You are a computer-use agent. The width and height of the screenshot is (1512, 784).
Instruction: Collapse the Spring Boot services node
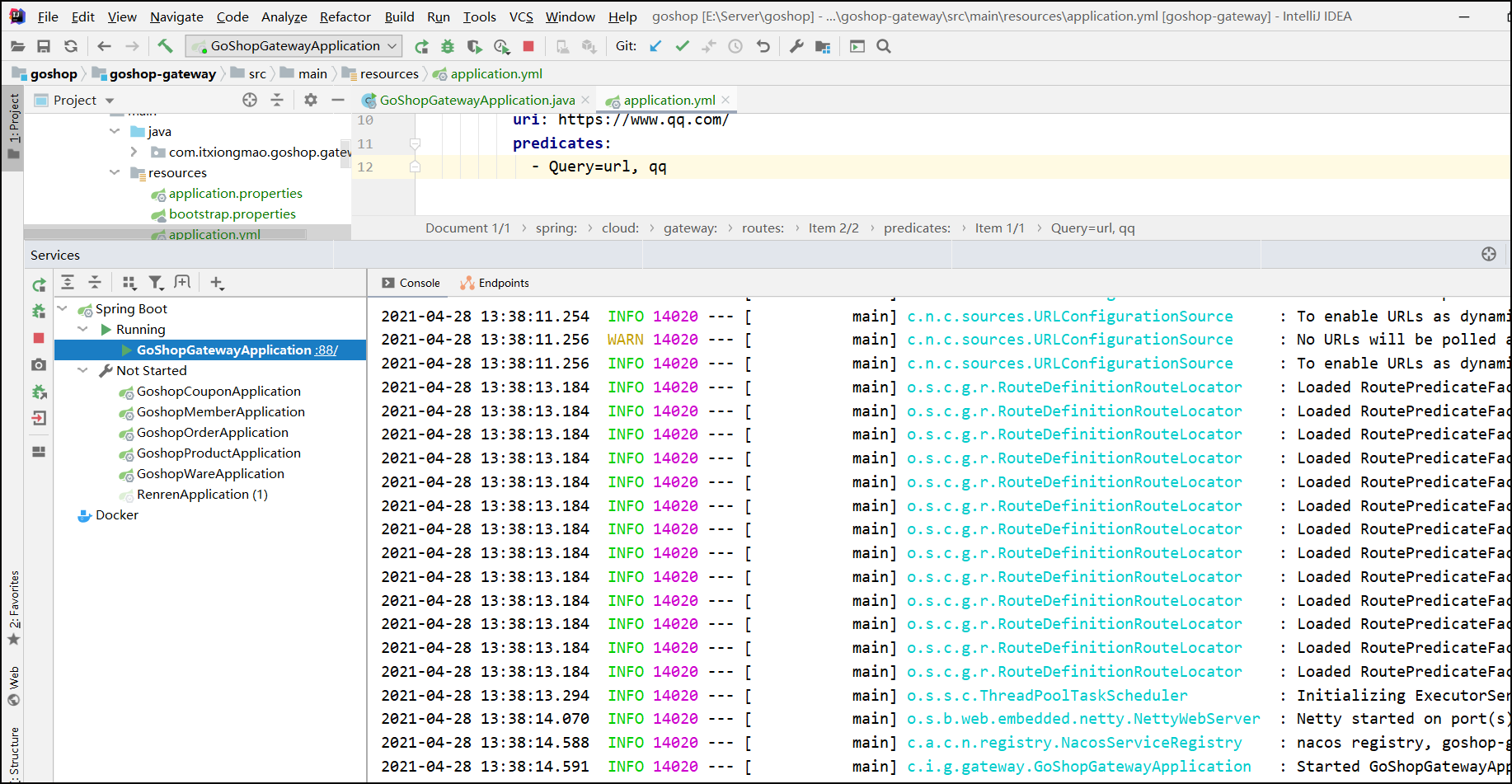click(63, 308)
